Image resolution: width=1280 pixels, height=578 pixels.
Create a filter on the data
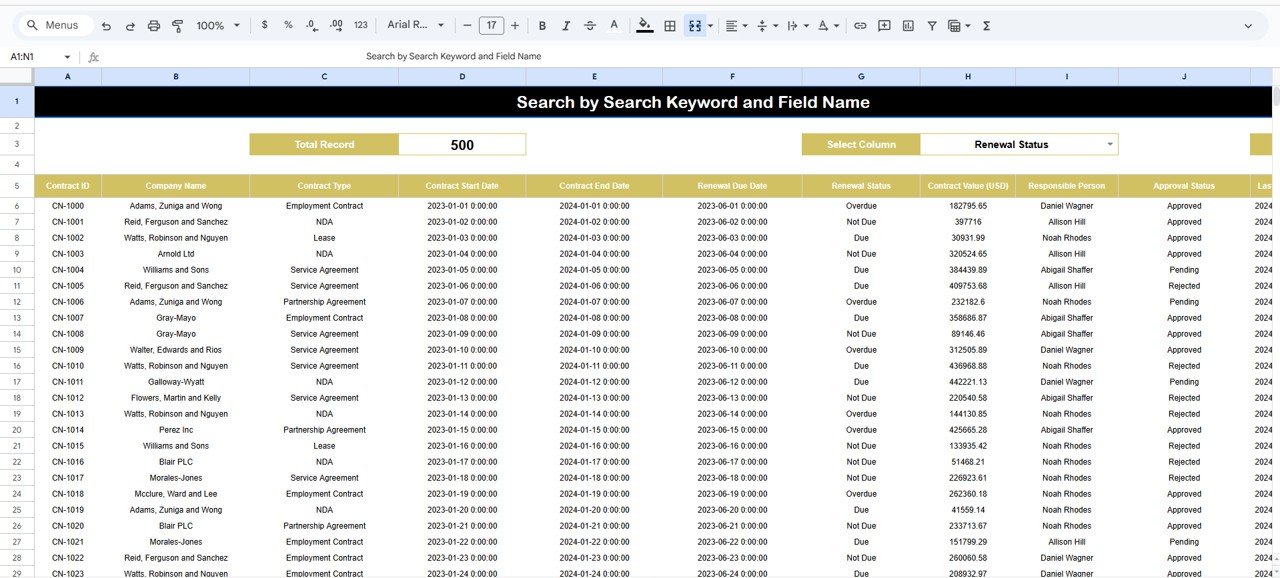tap(931, 25)
